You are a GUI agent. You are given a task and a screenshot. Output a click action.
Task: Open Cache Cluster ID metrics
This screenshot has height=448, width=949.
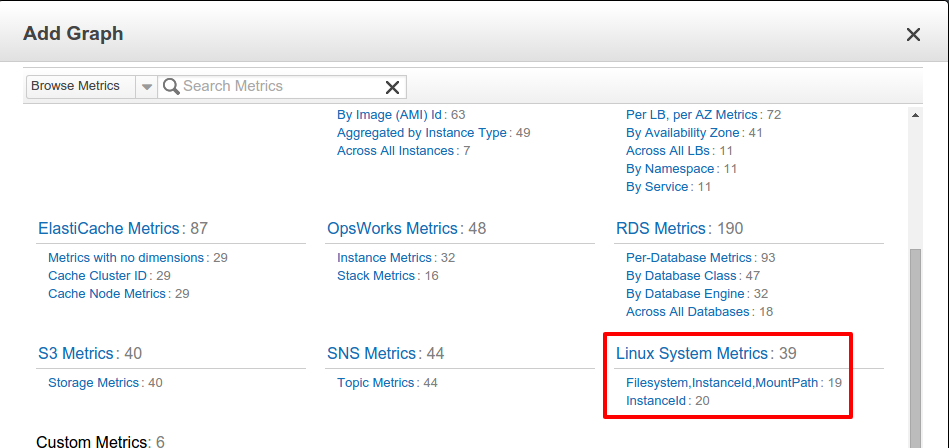[x=97, y=276]
